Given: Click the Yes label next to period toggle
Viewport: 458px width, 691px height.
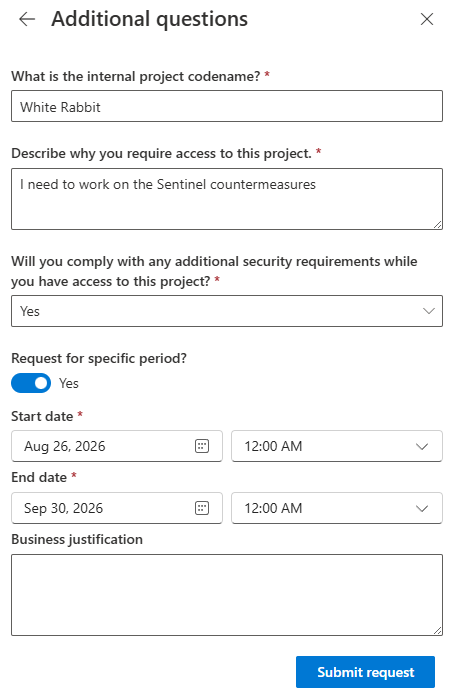Looking at the screenshot, I should click(x=69, y=383).
